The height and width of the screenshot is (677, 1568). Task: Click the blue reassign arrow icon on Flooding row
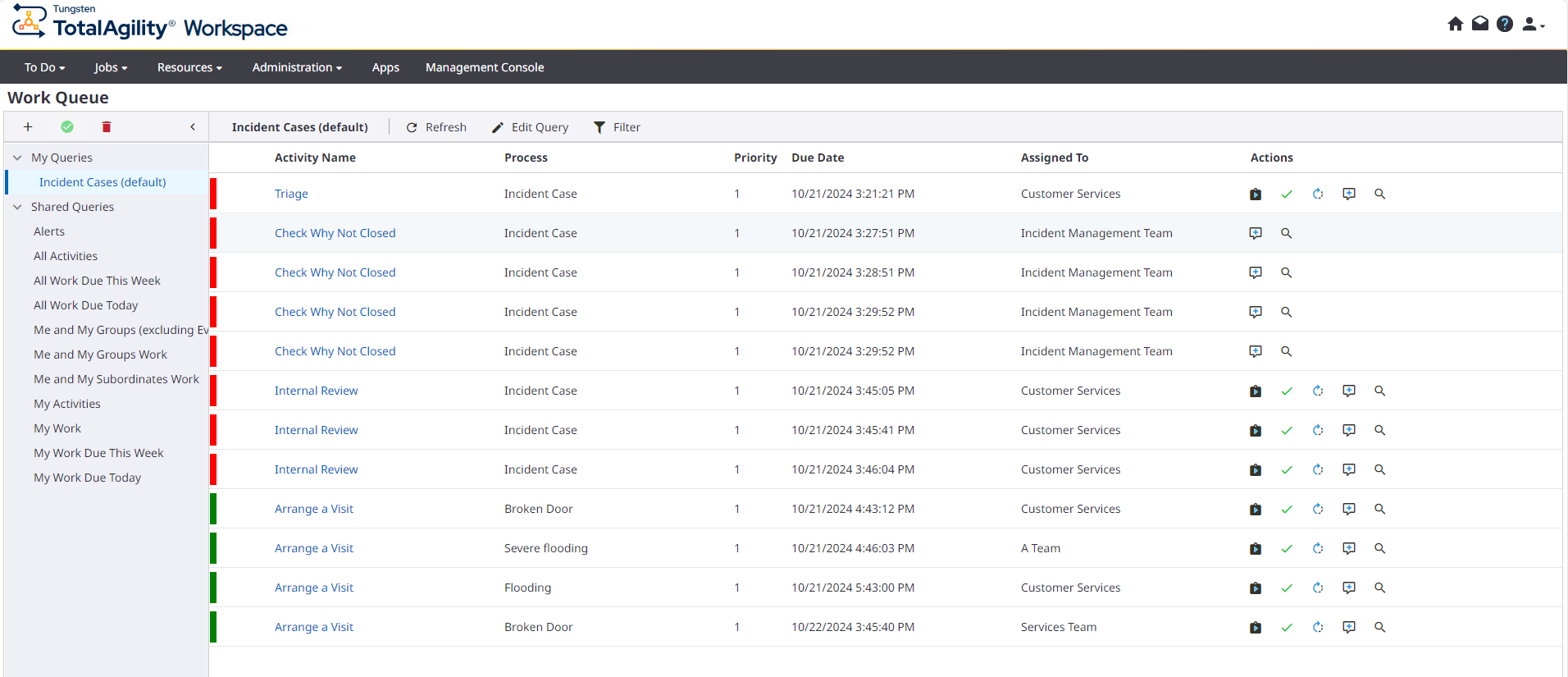[x=1318, y=588]
